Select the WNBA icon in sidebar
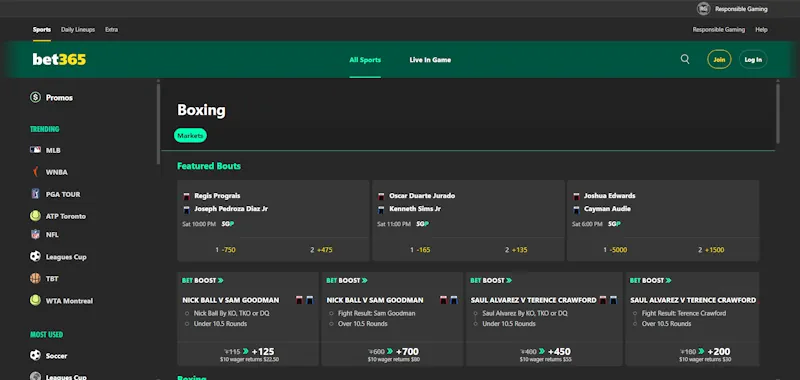Screen dimensions: 800x380 35,172
